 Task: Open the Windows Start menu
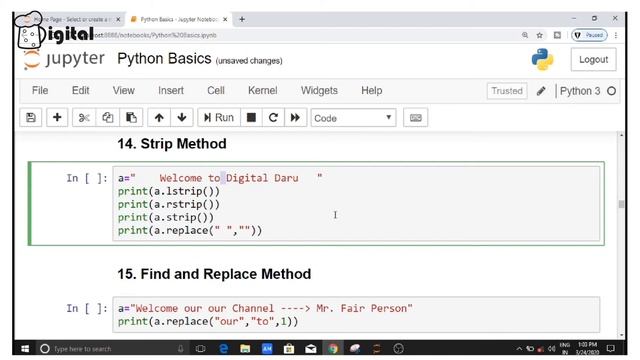coord(25,349)
